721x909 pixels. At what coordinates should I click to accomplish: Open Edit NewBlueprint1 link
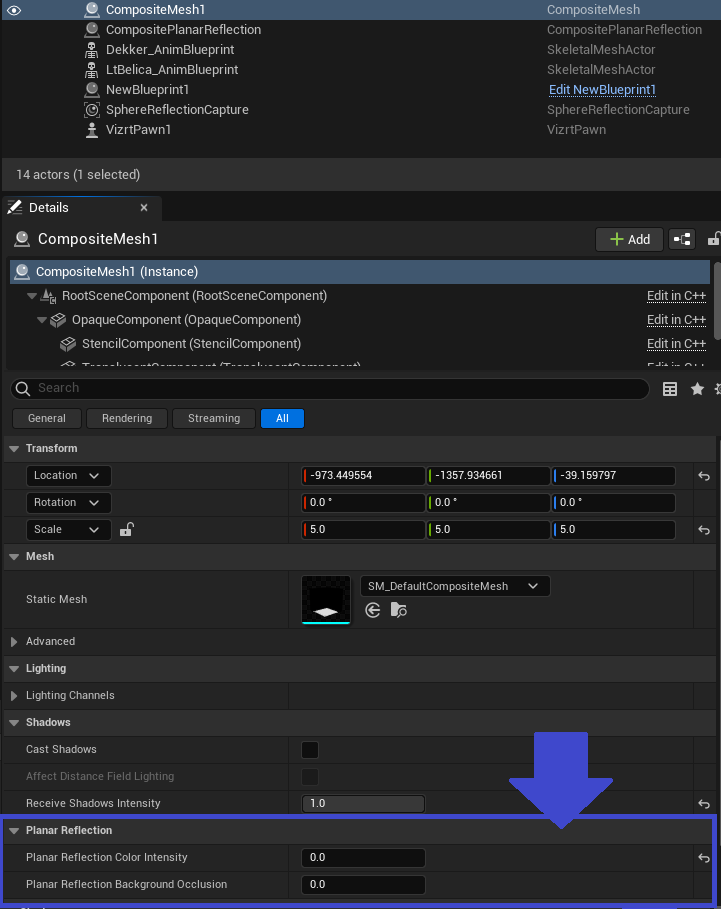pyautogui.click(x=602, y=90)
